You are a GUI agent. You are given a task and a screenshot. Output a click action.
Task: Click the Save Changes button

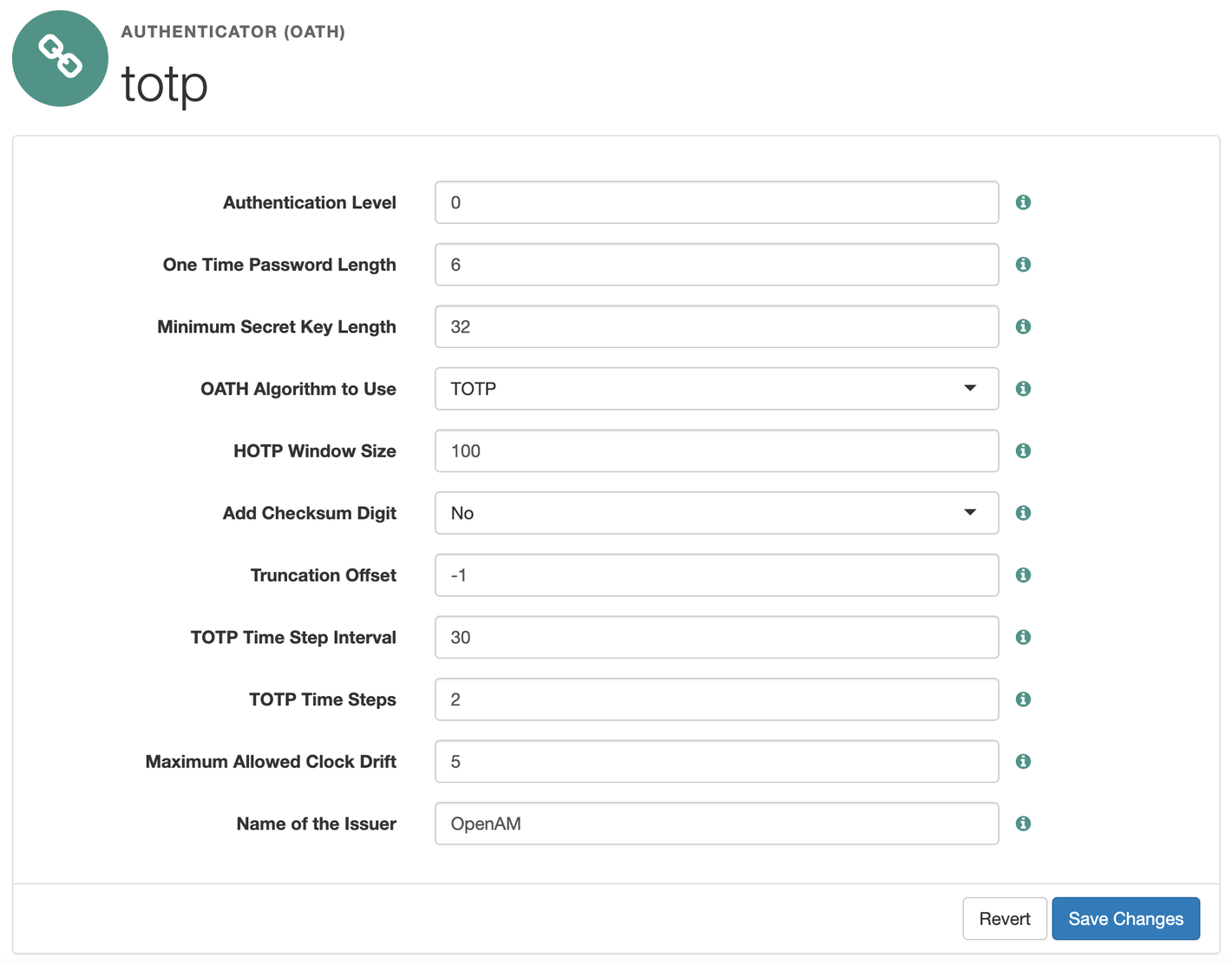coord(1125,918)
